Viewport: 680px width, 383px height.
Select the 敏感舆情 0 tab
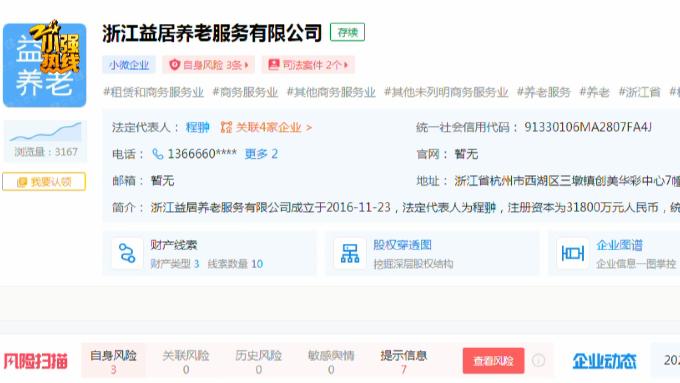tap(331, 361)
